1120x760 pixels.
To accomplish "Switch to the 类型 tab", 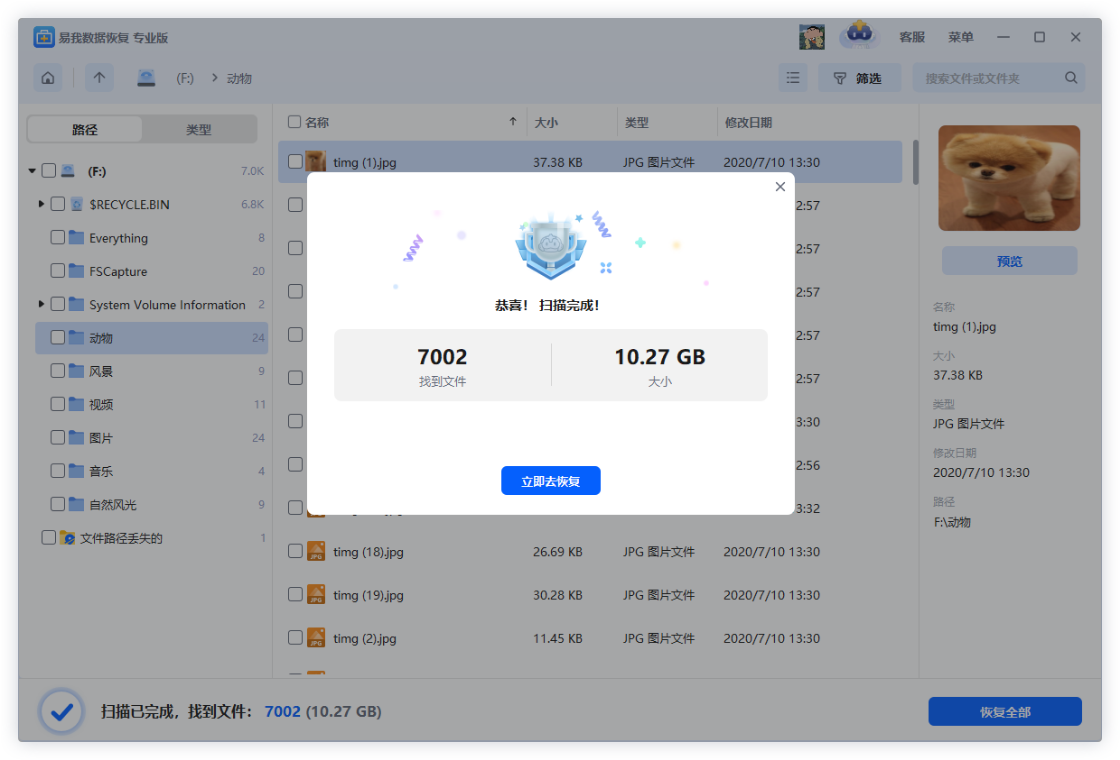I will (199, 130).
